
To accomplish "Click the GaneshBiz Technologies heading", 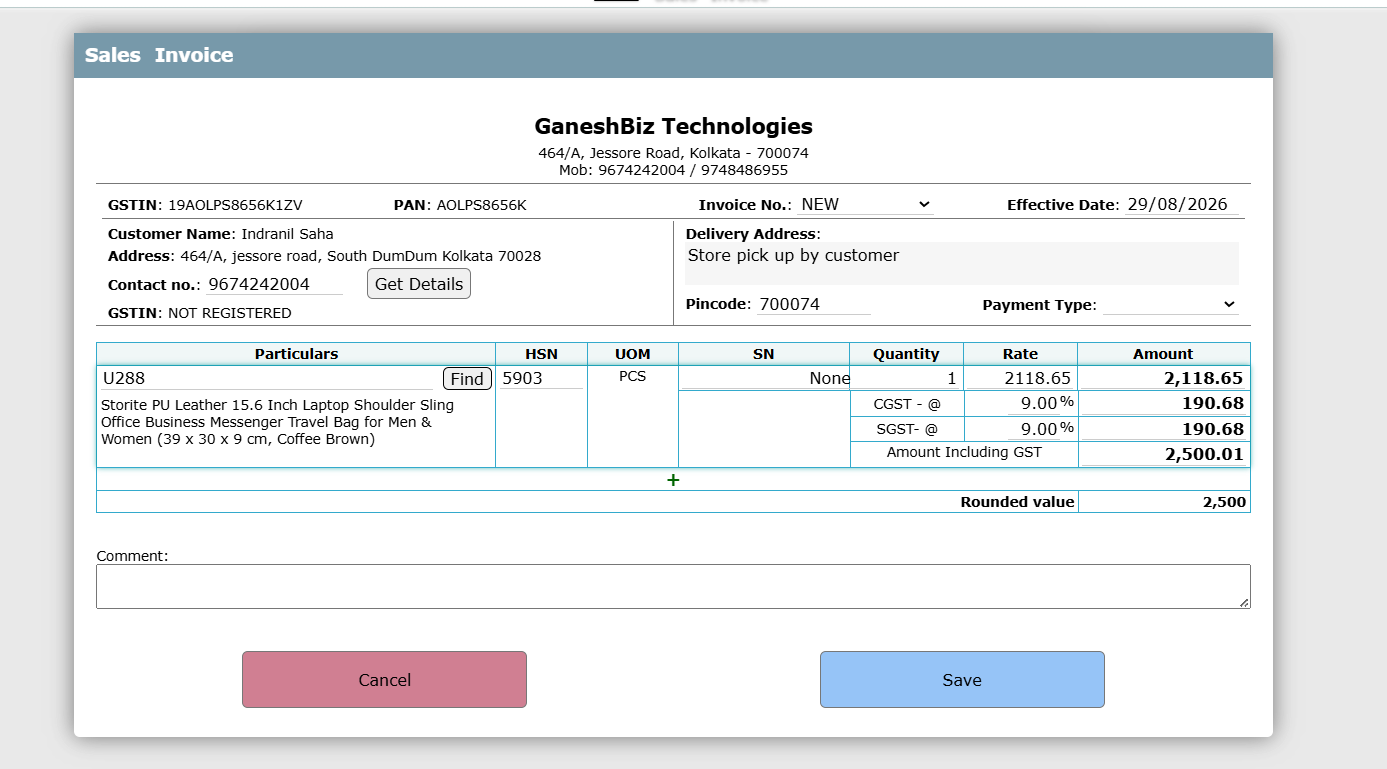I will [x=673, y=127].
